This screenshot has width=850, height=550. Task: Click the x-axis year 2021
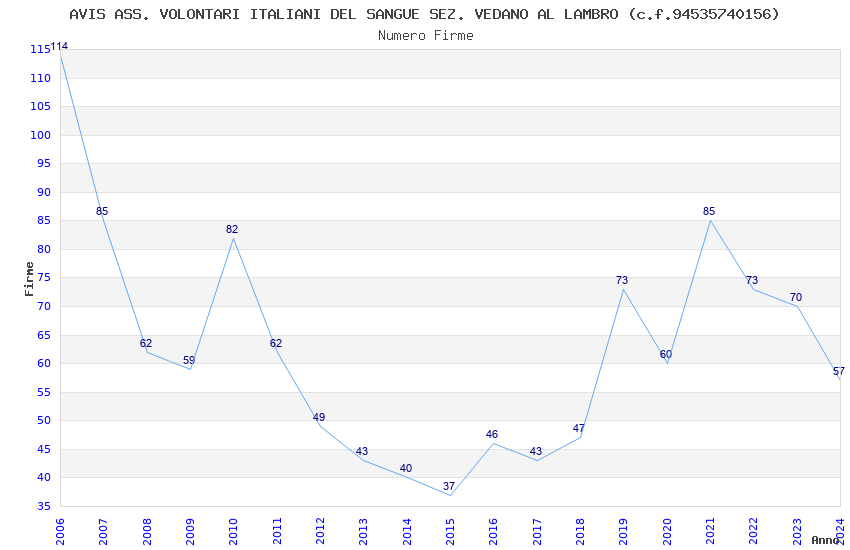pyautogui.click(x=710, y=532)
